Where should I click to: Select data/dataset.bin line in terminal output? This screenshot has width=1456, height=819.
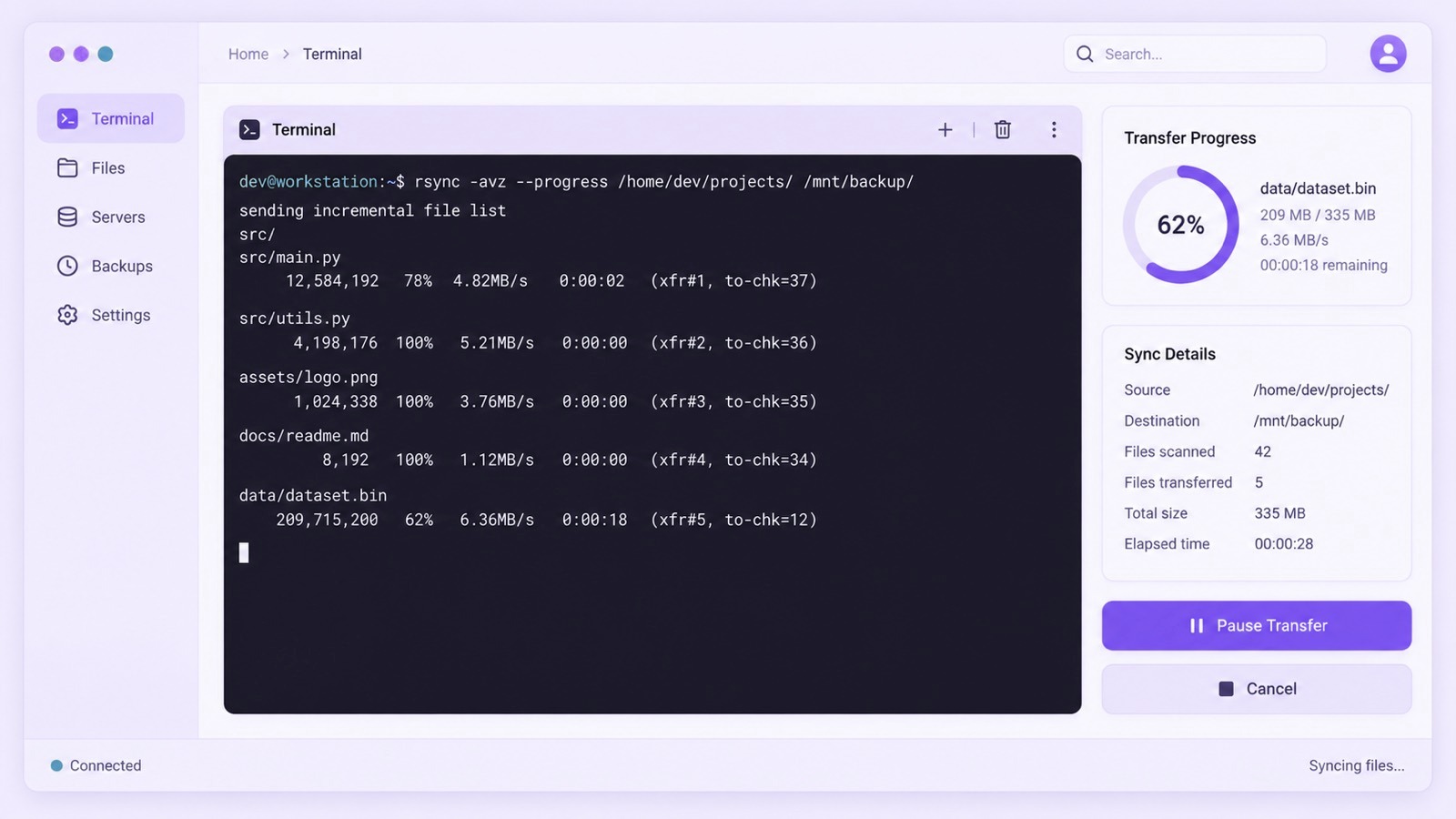coord(313,495)
